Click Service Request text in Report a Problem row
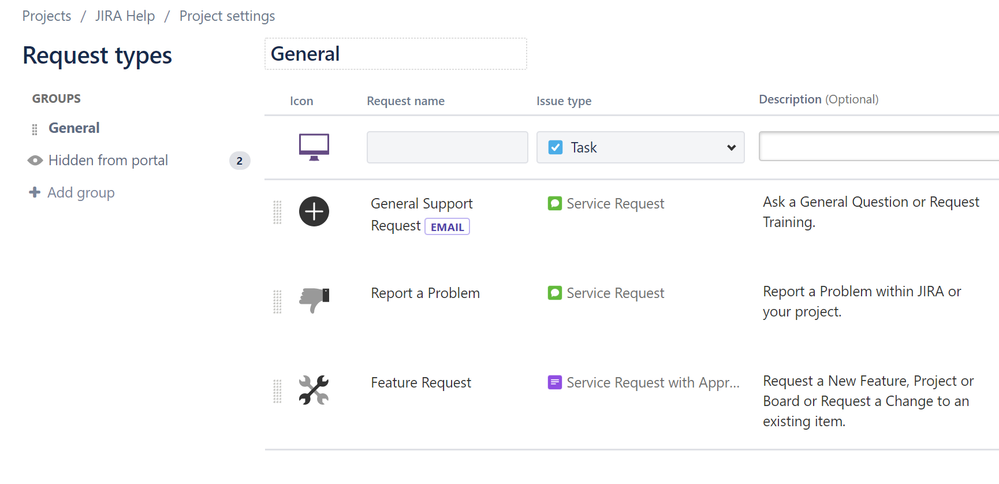Viewport: 999px width, 484px height. [615, 293]
